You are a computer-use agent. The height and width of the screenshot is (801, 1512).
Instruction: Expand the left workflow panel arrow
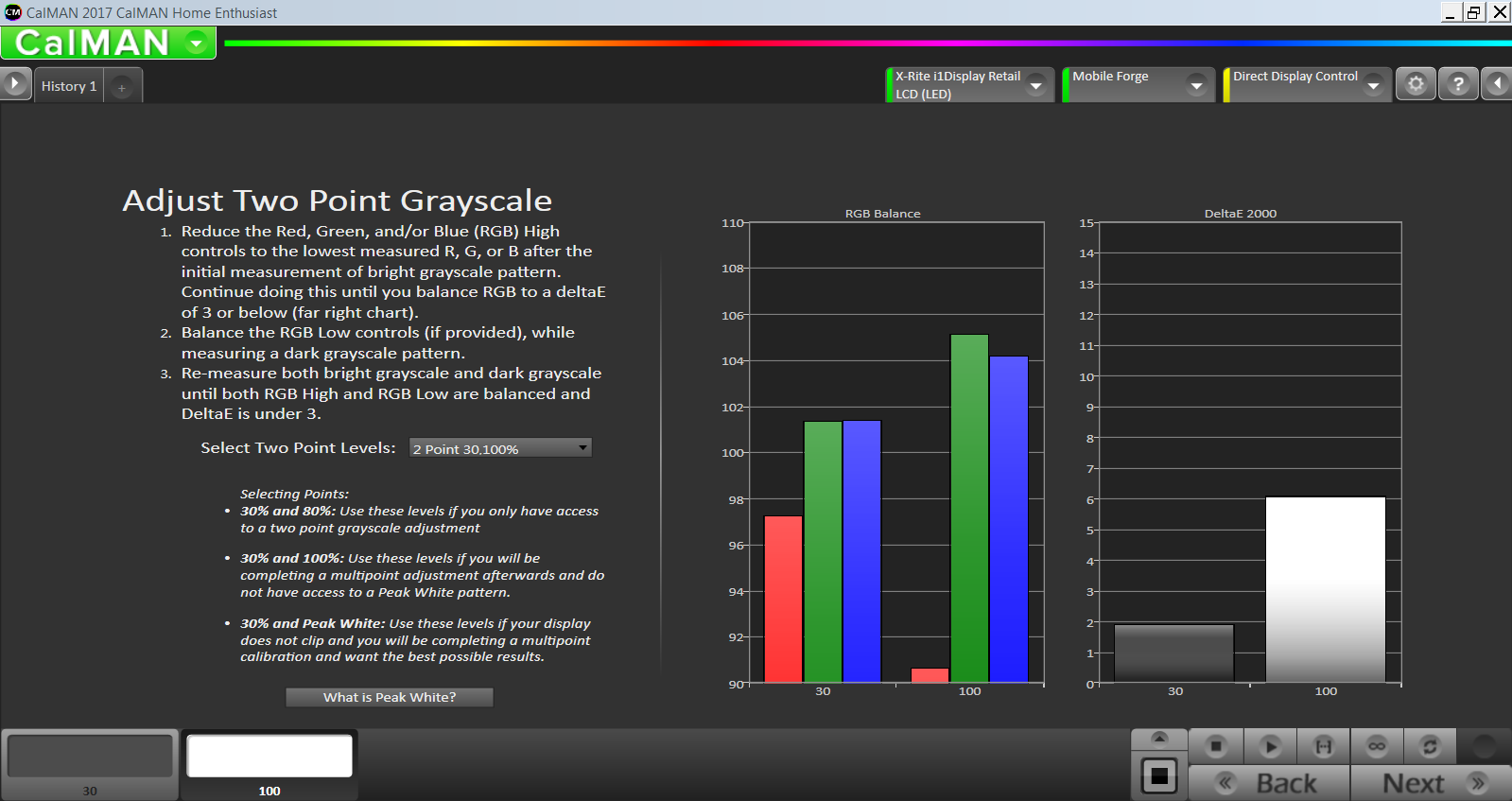[15, 84]
